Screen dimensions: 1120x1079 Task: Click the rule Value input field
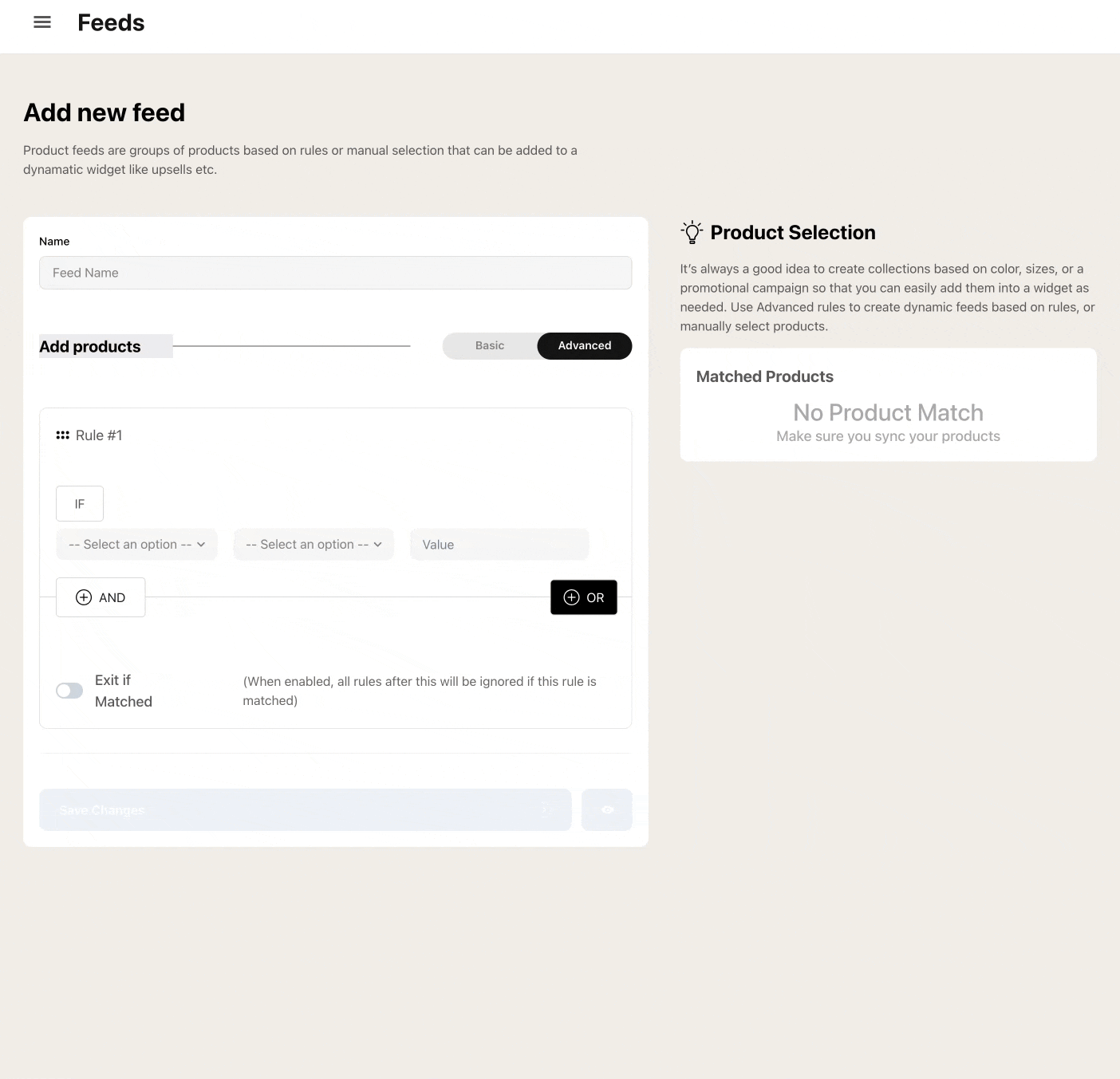coord(499,545)
